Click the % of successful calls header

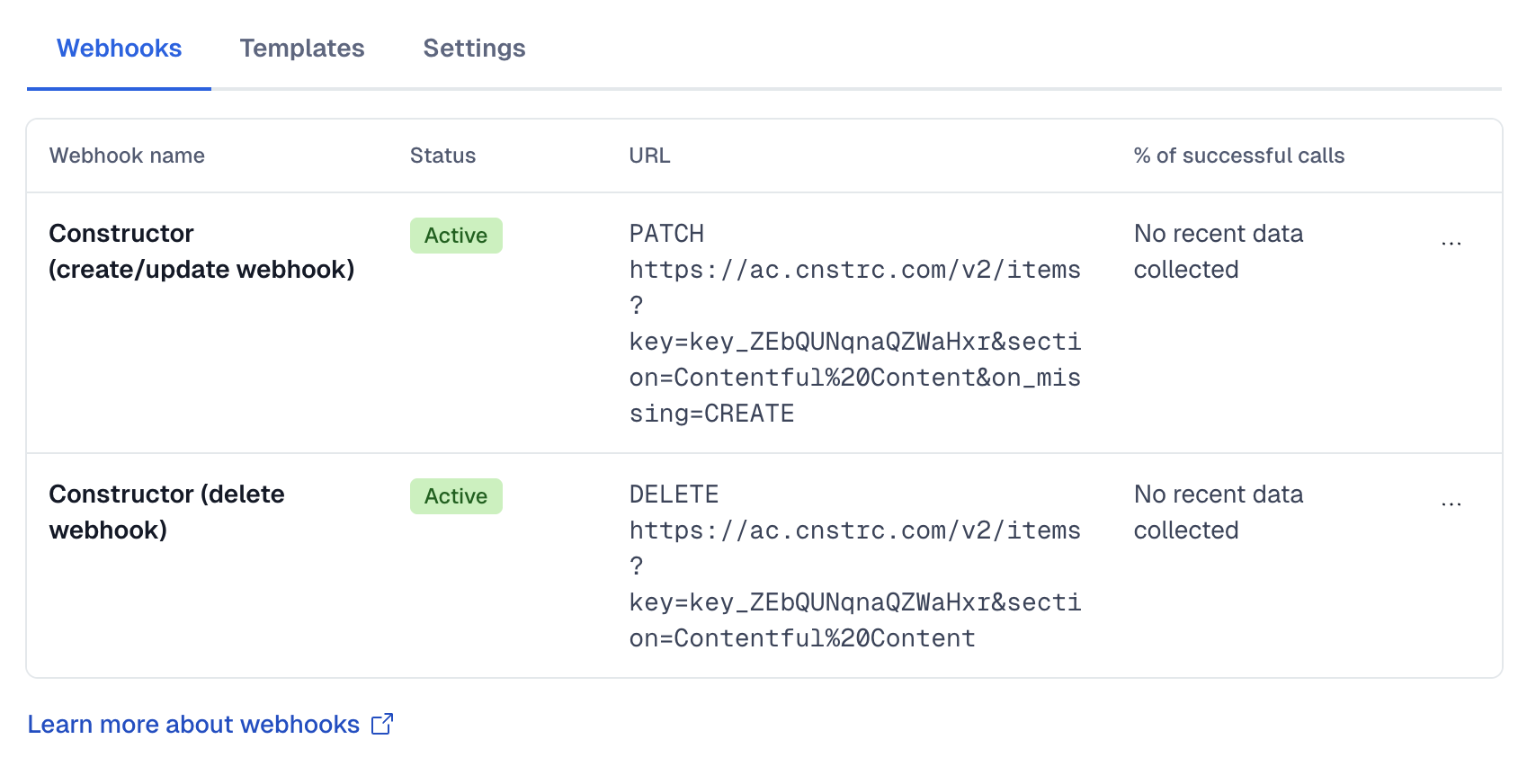click(x=1238, y=156)
